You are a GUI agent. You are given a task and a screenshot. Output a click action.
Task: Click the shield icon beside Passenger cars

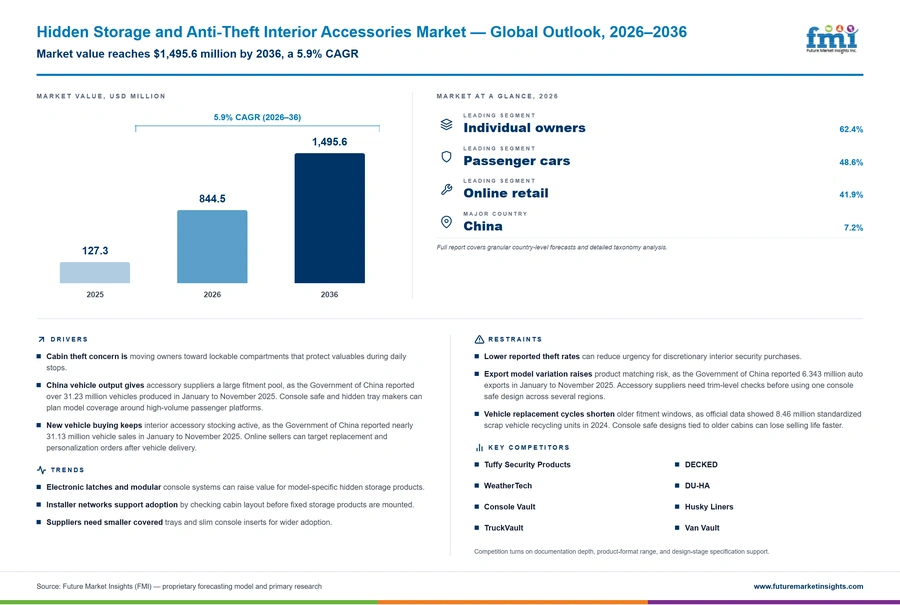tap(447, 157)
